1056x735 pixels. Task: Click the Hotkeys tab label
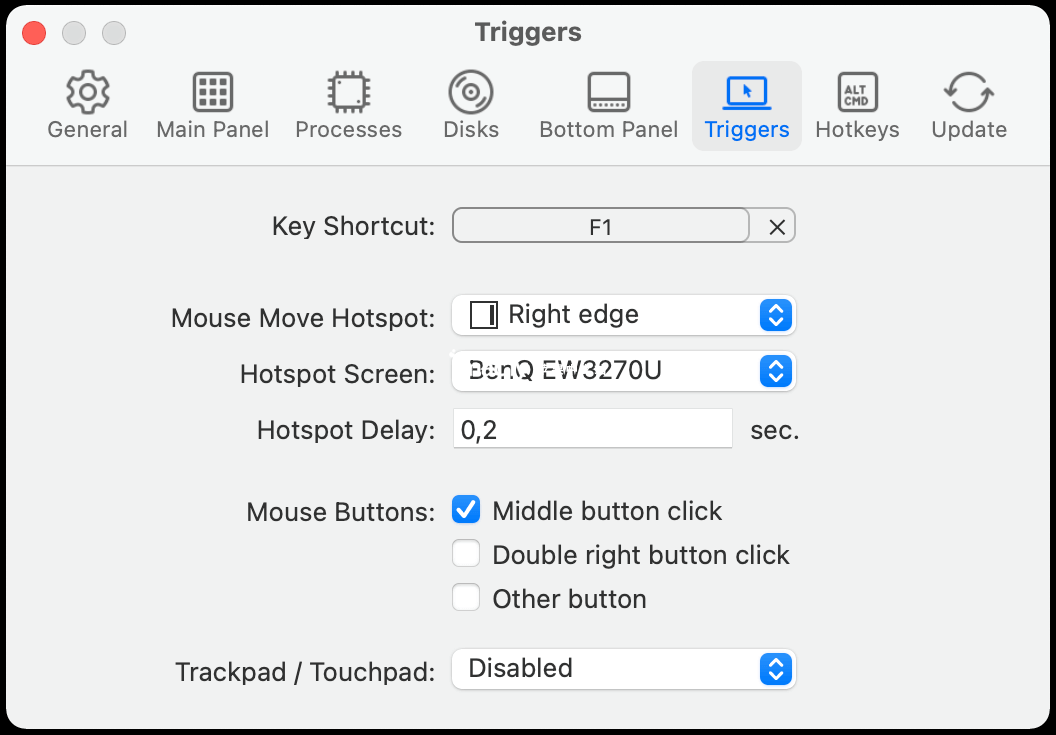click(857, 129)
